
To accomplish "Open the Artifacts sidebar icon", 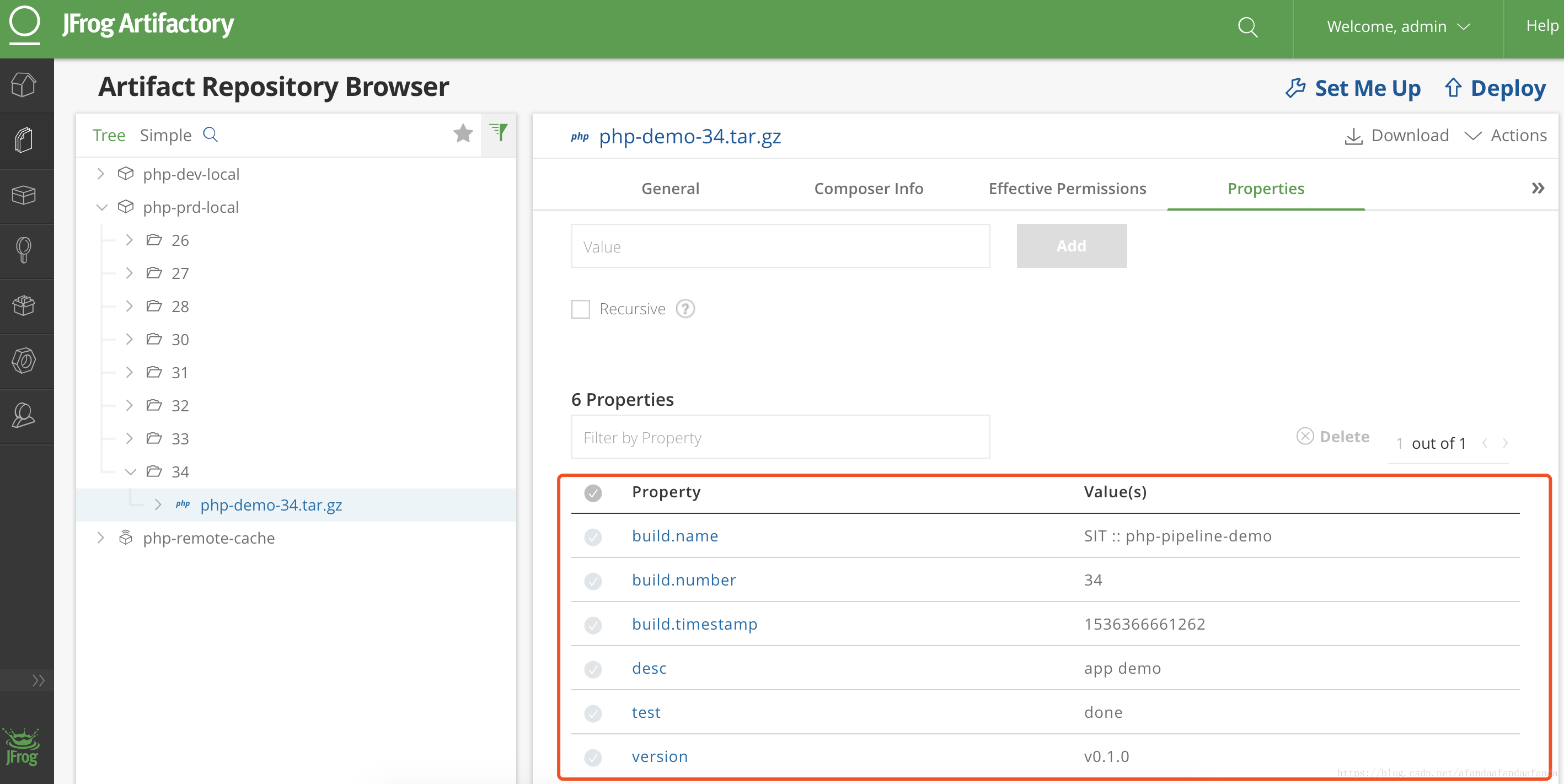I will point(24,140).
